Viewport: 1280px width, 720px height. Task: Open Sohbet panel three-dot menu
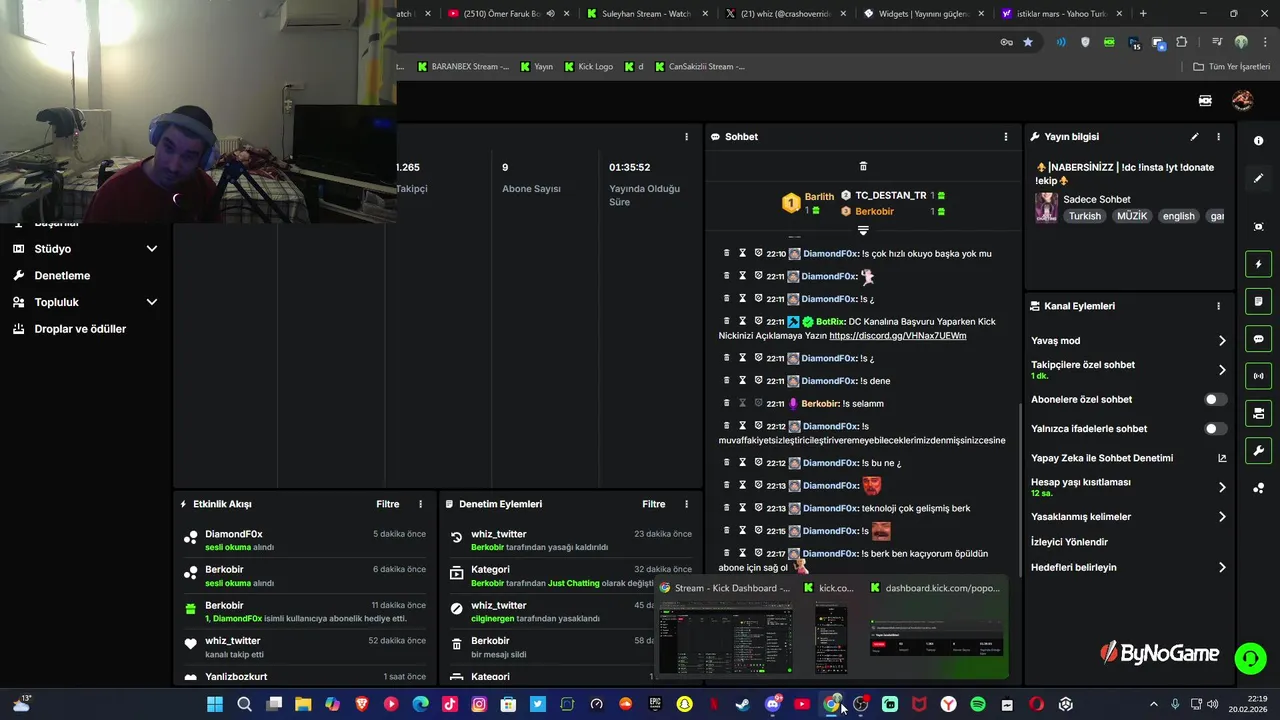(1006, 137)
